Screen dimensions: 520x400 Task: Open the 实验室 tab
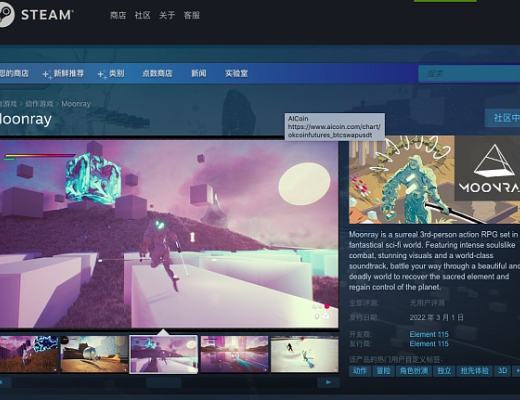[x=236, y=73]
